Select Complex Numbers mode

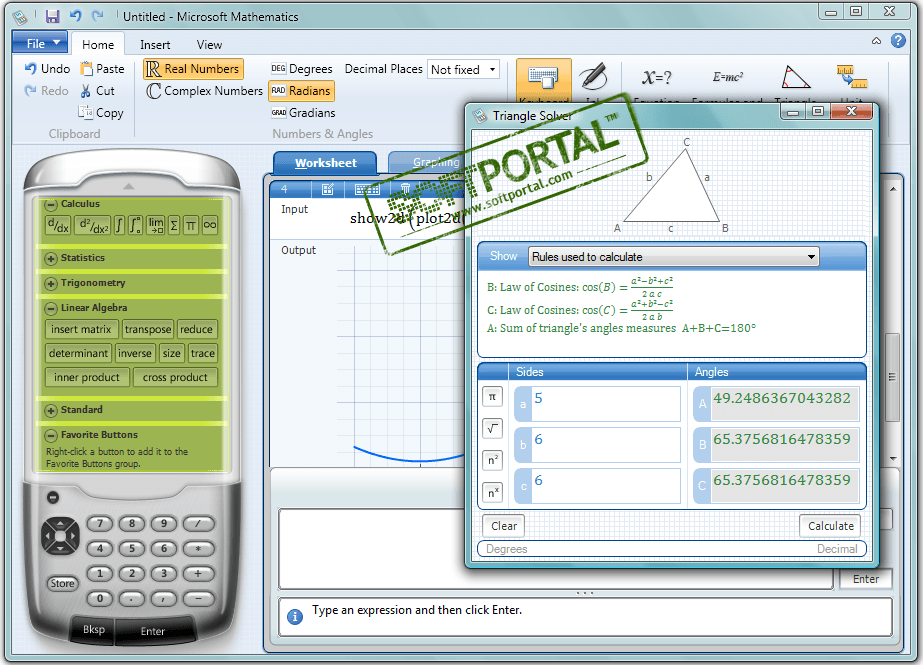[x=204, y=91]
